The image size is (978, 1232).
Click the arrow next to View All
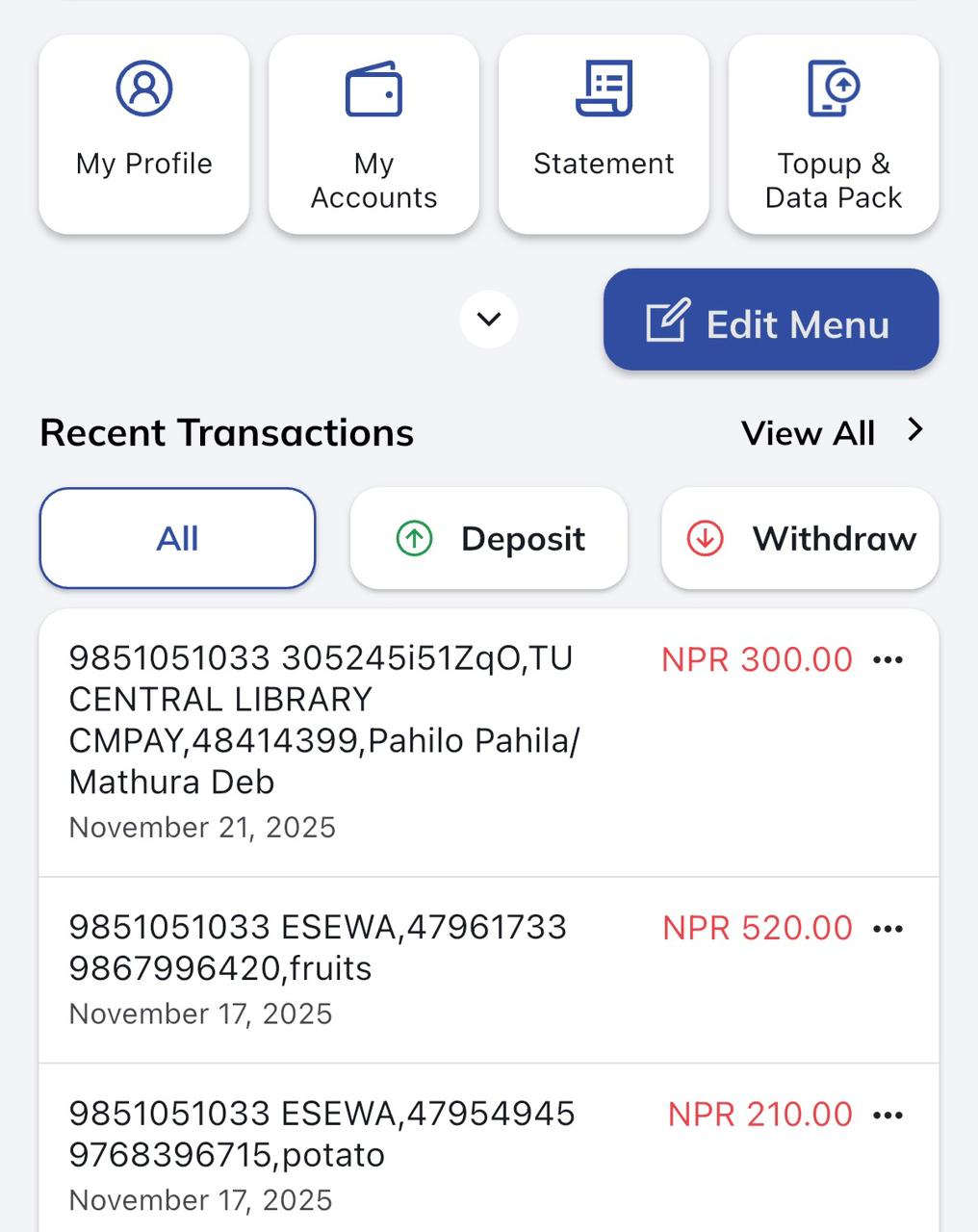915,430
